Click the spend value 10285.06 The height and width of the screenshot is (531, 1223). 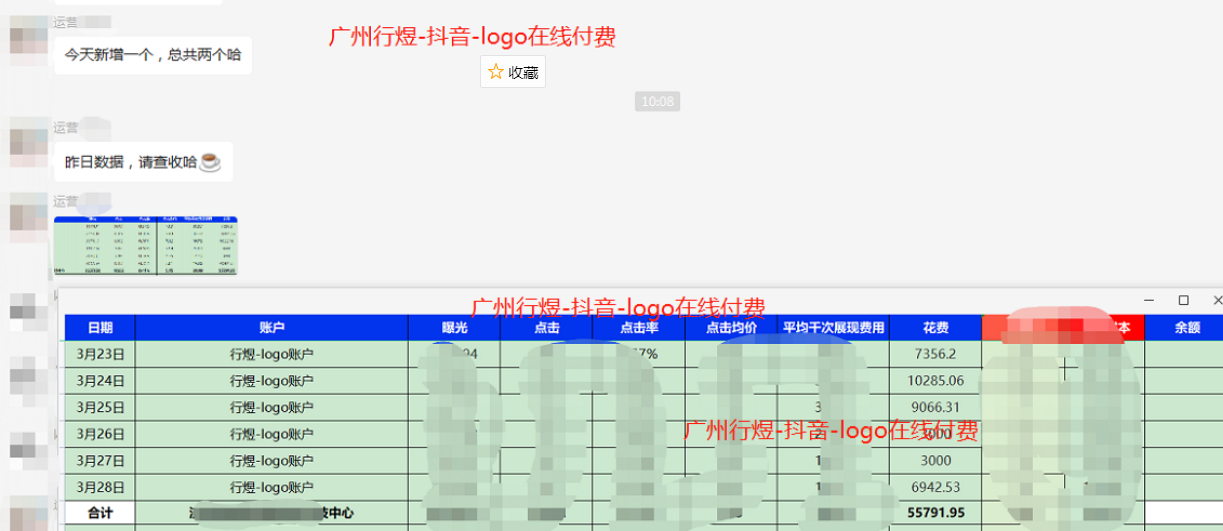coord(936,380)
